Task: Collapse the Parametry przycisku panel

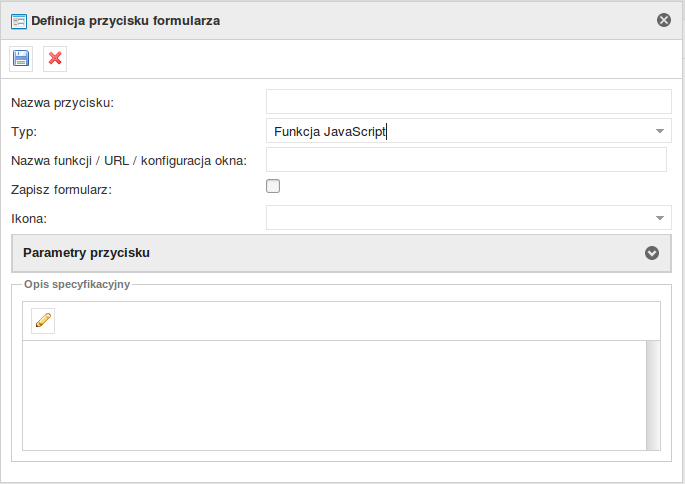Action: [x=652, y=253]
